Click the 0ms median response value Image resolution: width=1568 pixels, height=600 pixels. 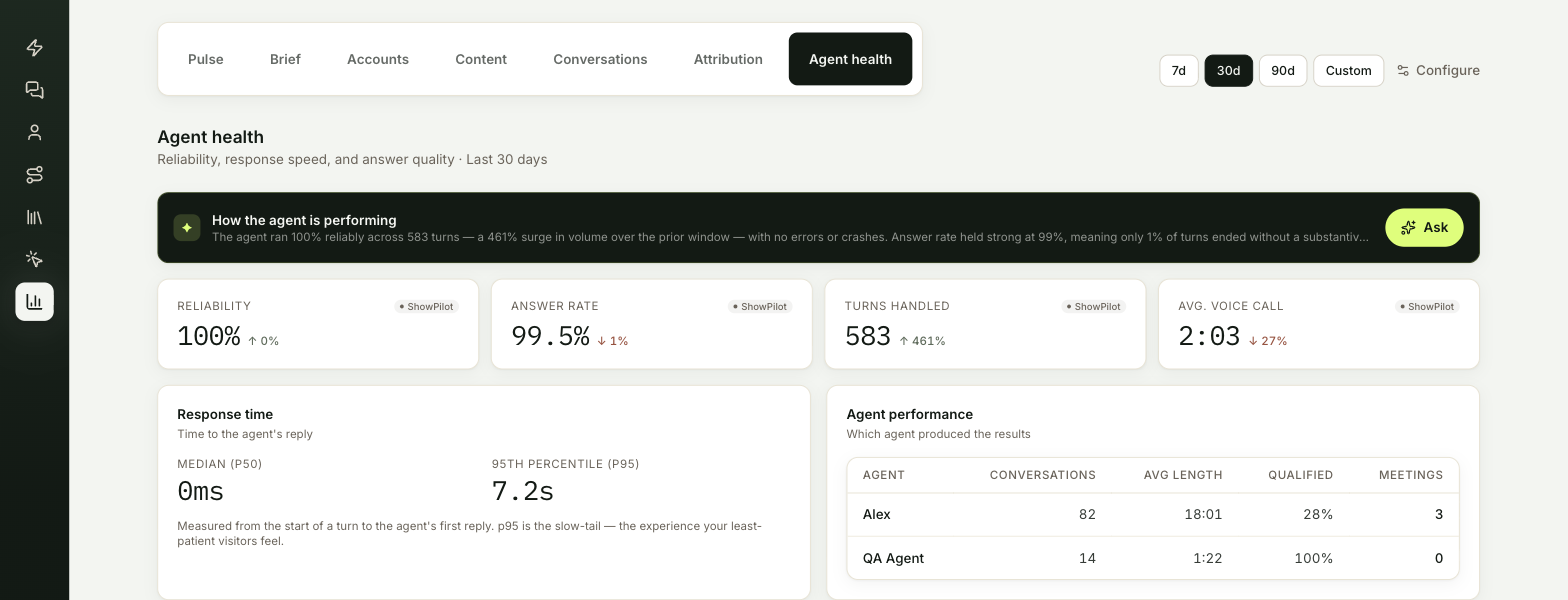[200, 492]
